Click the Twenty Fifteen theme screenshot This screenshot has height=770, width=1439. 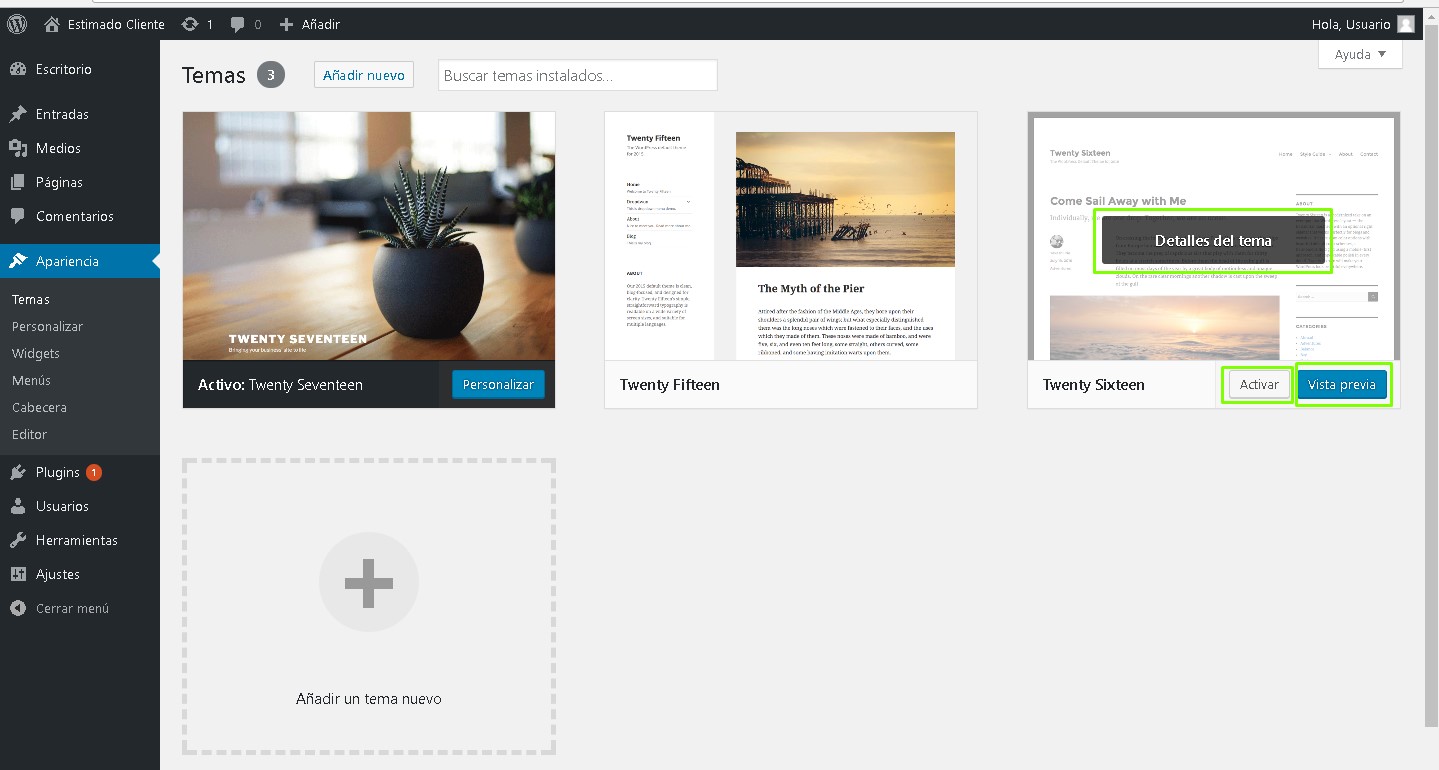pyautogui.click(x=791, y=236)
